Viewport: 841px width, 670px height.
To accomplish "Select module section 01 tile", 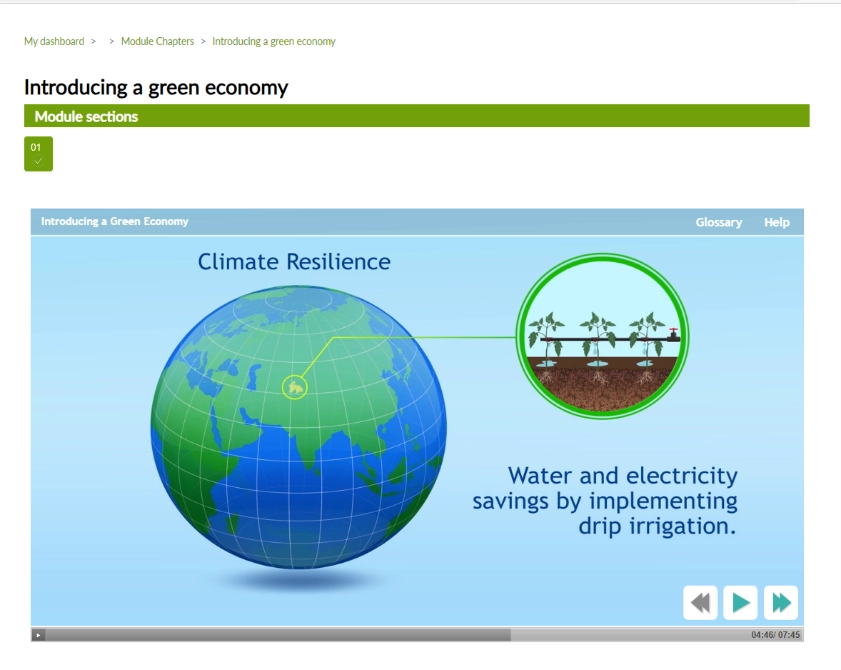I will click(38, 154).
